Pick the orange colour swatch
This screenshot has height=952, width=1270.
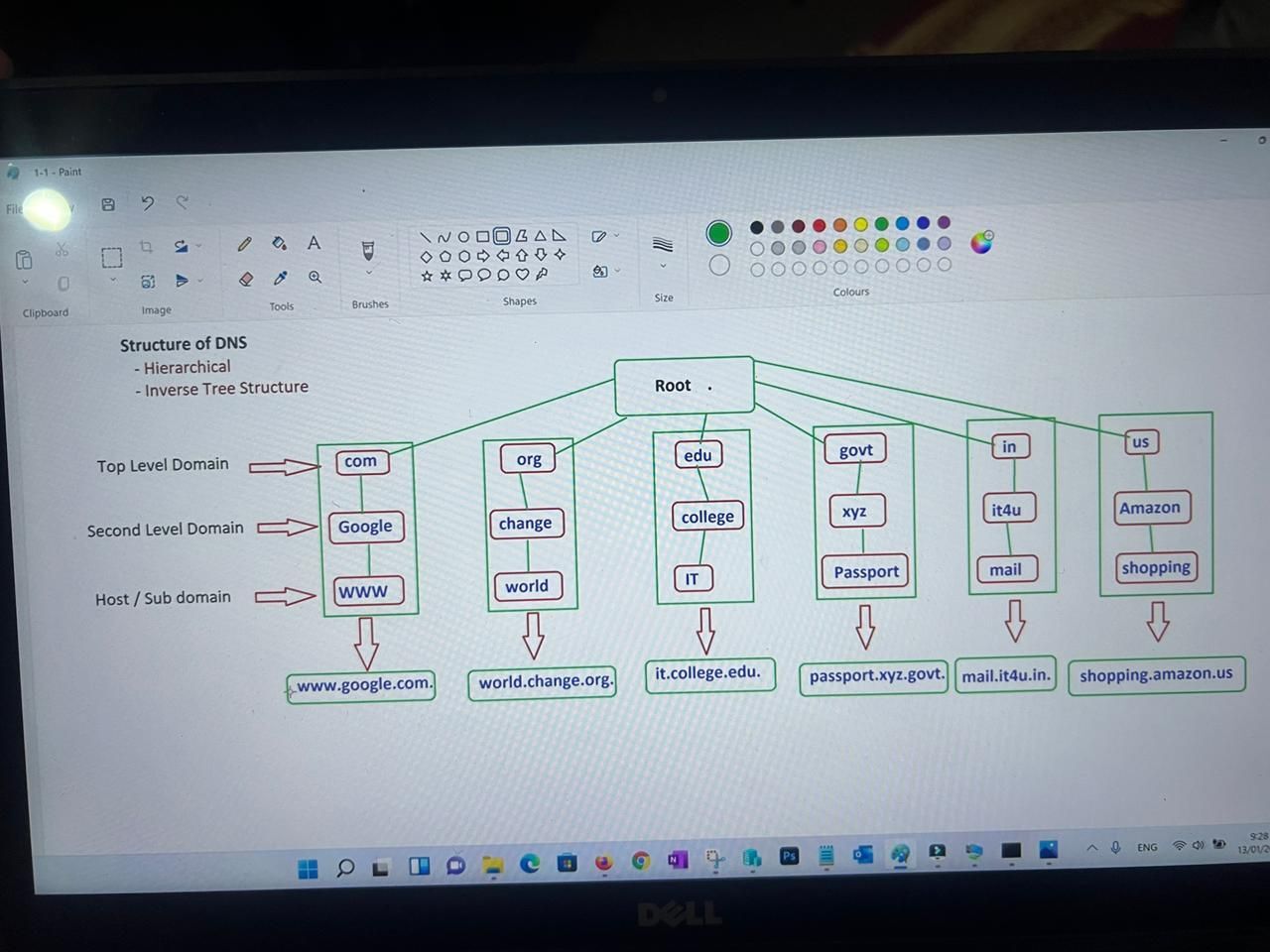pyautogui.click(x=839, y=225)
